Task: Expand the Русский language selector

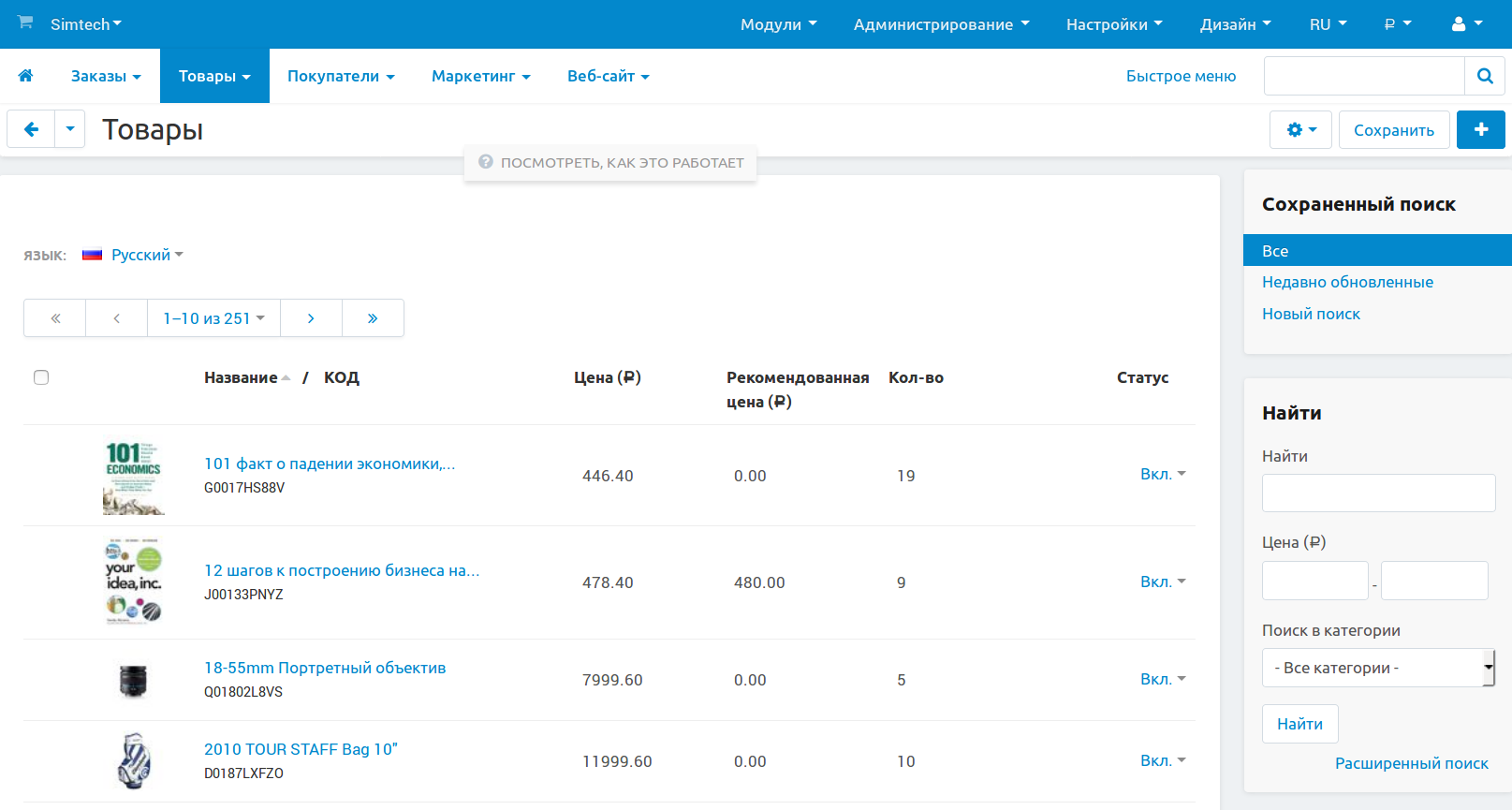Action: pos(146,255)
